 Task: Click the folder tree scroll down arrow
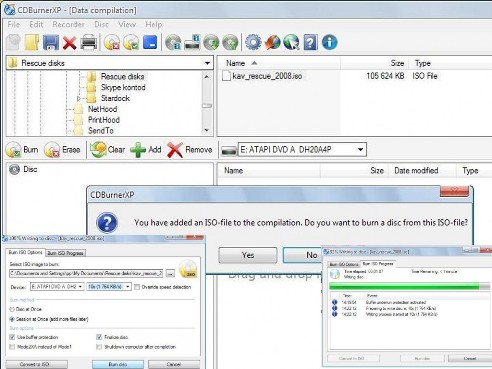coord(207,130)
